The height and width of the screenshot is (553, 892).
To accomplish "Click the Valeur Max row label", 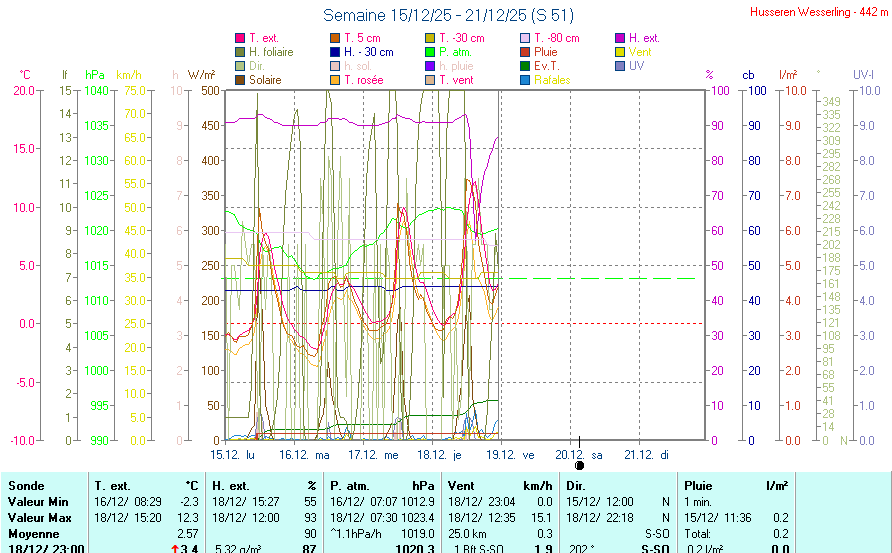I will (x=37, y=518).
